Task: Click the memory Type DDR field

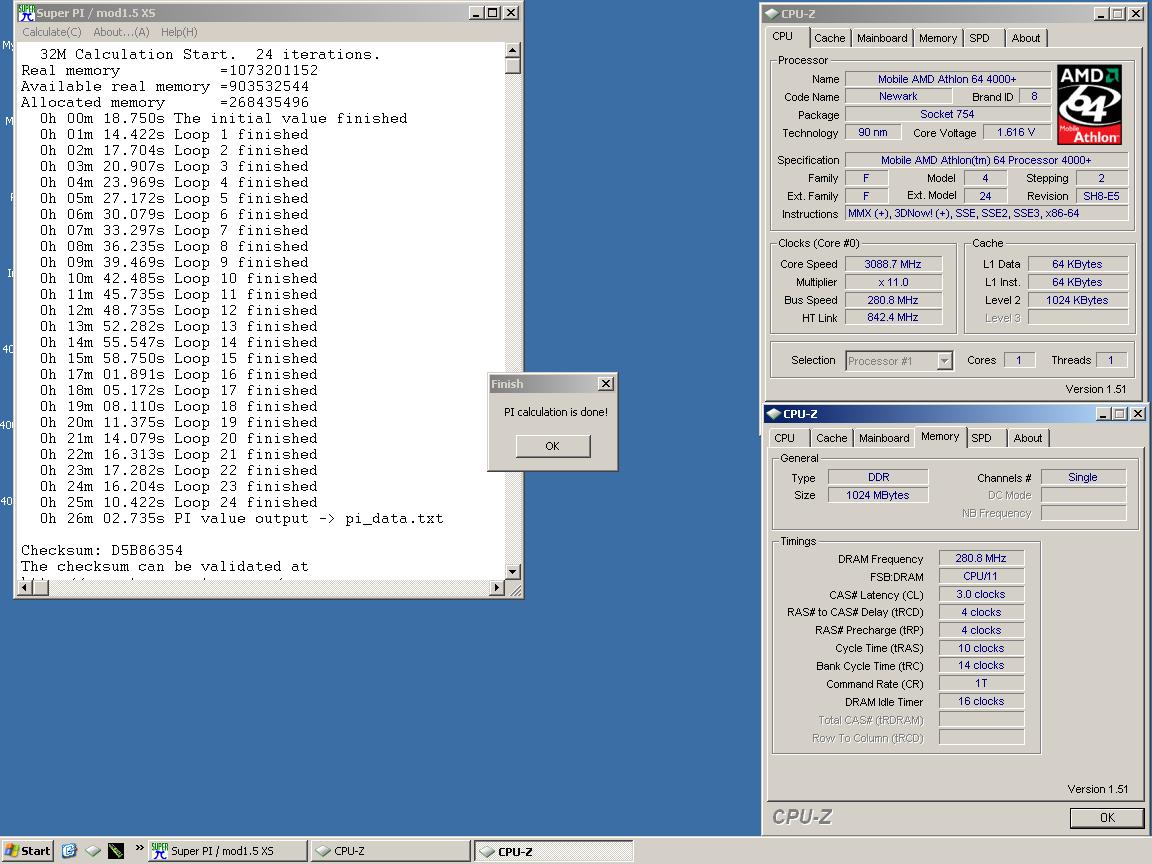Action: (878, 478)
